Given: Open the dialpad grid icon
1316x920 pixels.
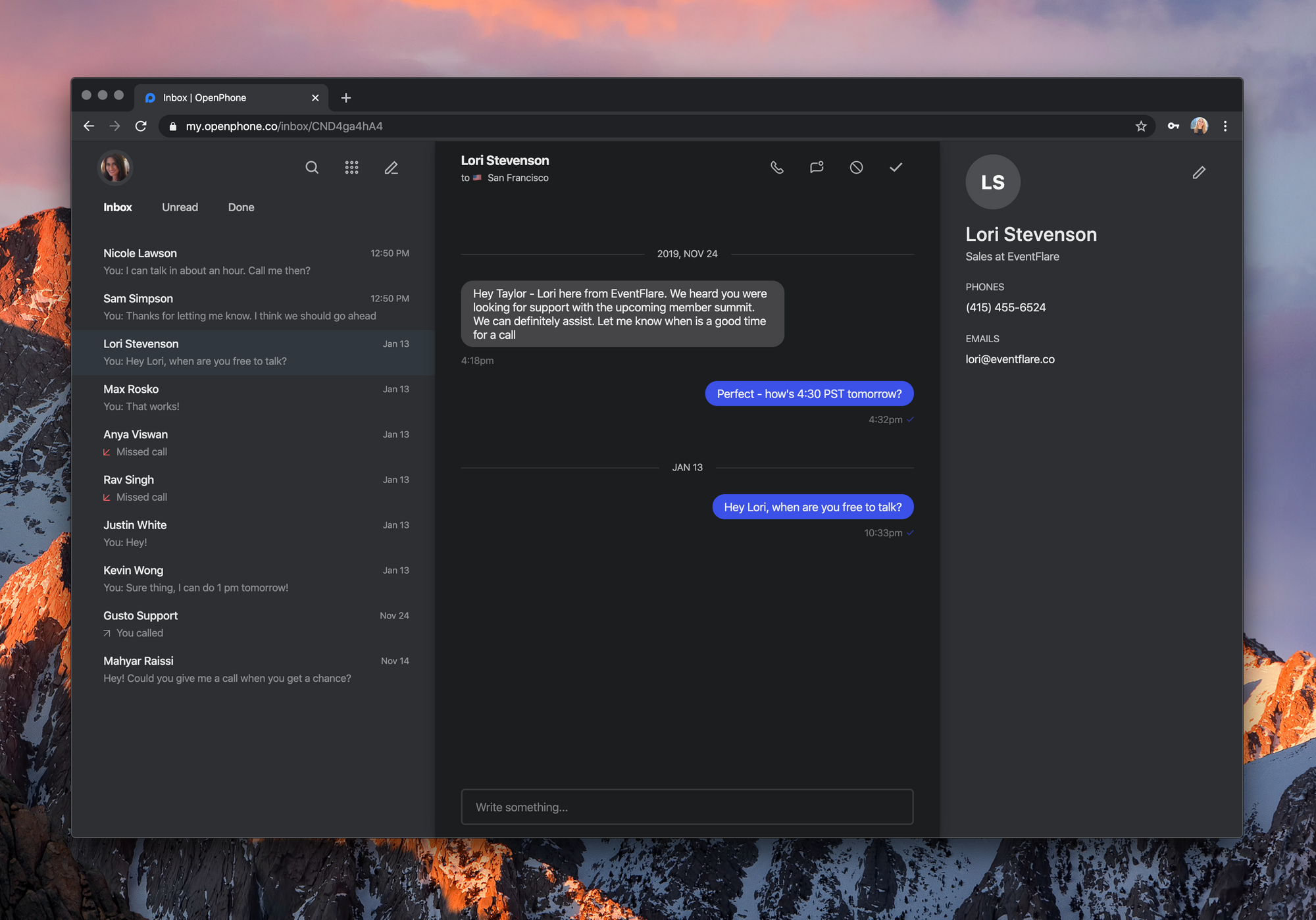Looking at the screenshot, I should pyautogui.click(x=351, y=168).
